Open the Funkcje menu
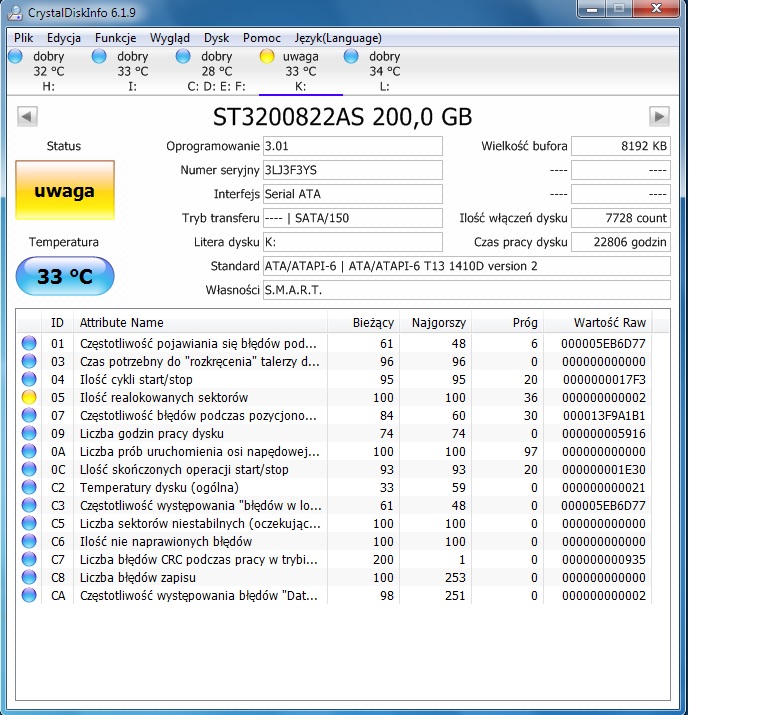This screenshot has height=715, width=768. pos(116,38)
